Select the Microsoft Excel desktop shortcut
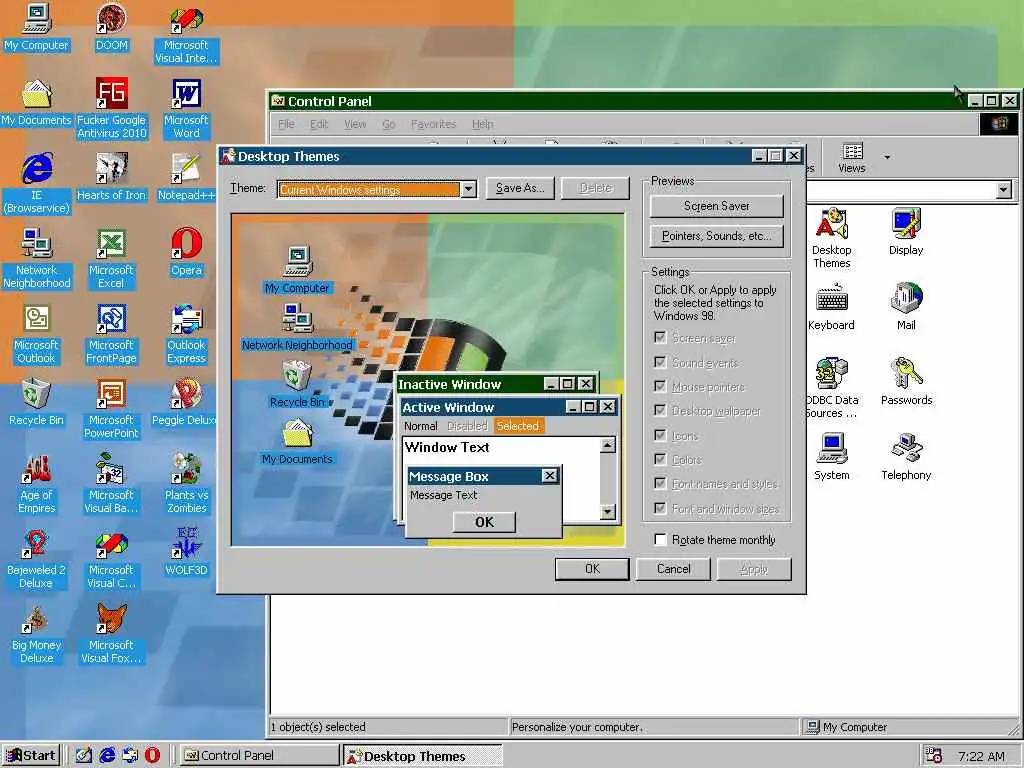 (112, 259)
